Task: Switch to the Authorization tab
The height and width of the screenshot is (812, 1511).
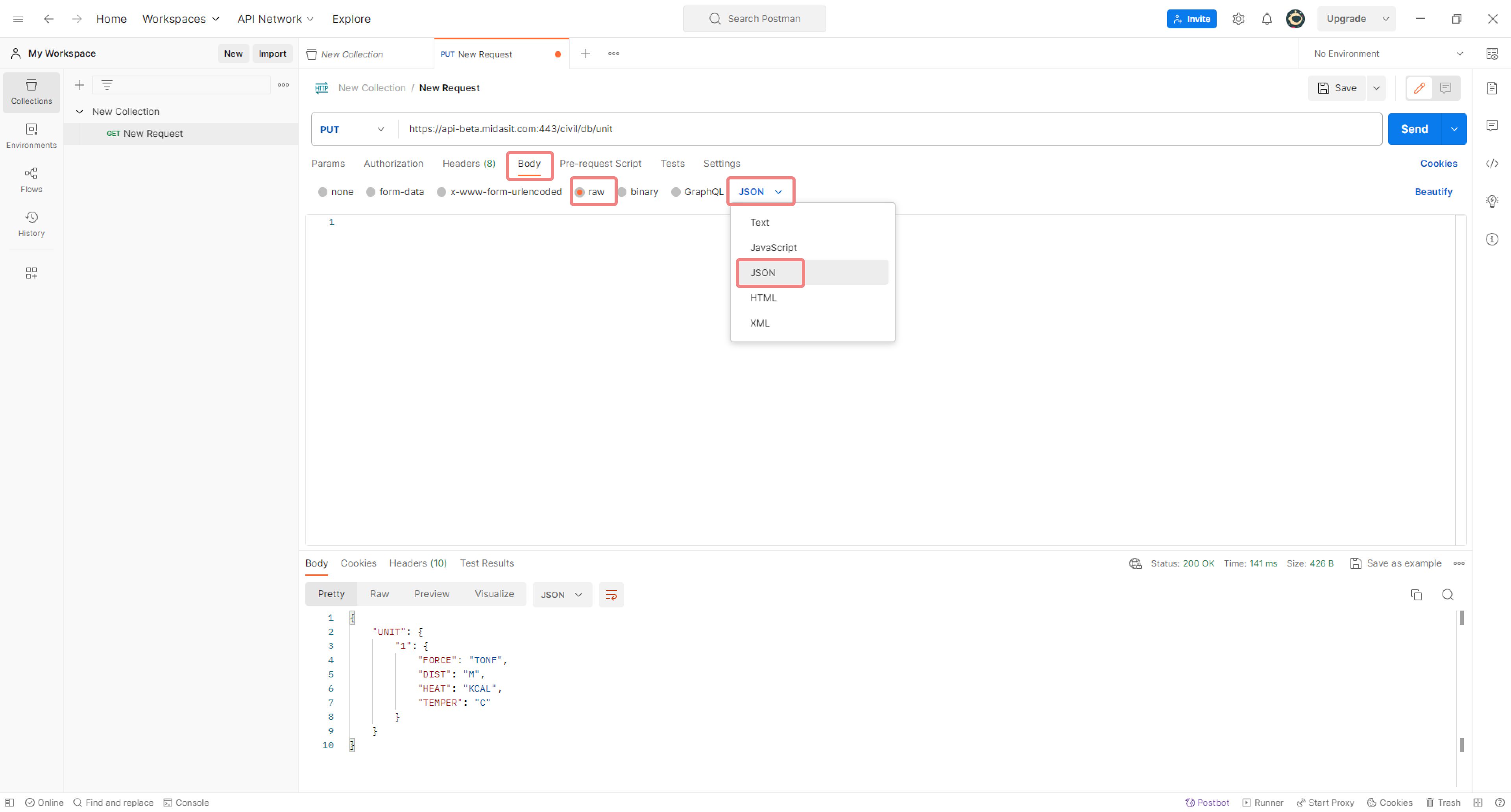Action: click(x=393, y=164)
